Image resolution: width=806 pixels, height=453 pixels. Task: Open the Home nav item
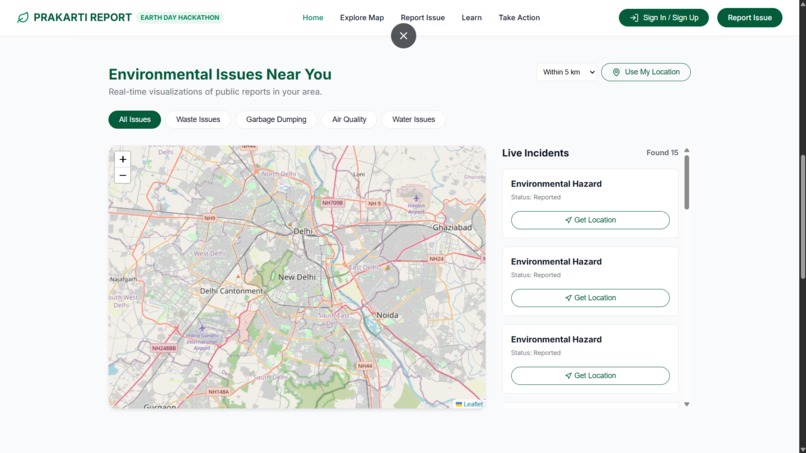(x=313, y=17)
